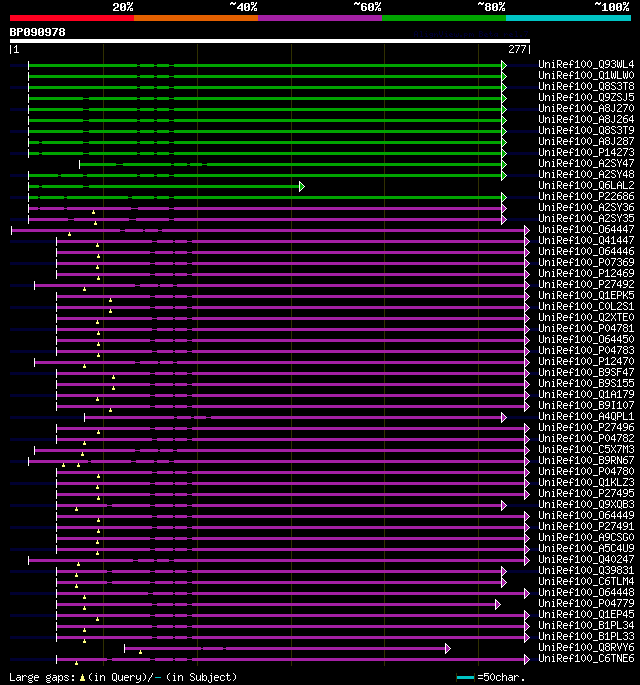Open the UniRef100_Q8S3T8 entry
640x685 pixels.
[x=586, y=86]
